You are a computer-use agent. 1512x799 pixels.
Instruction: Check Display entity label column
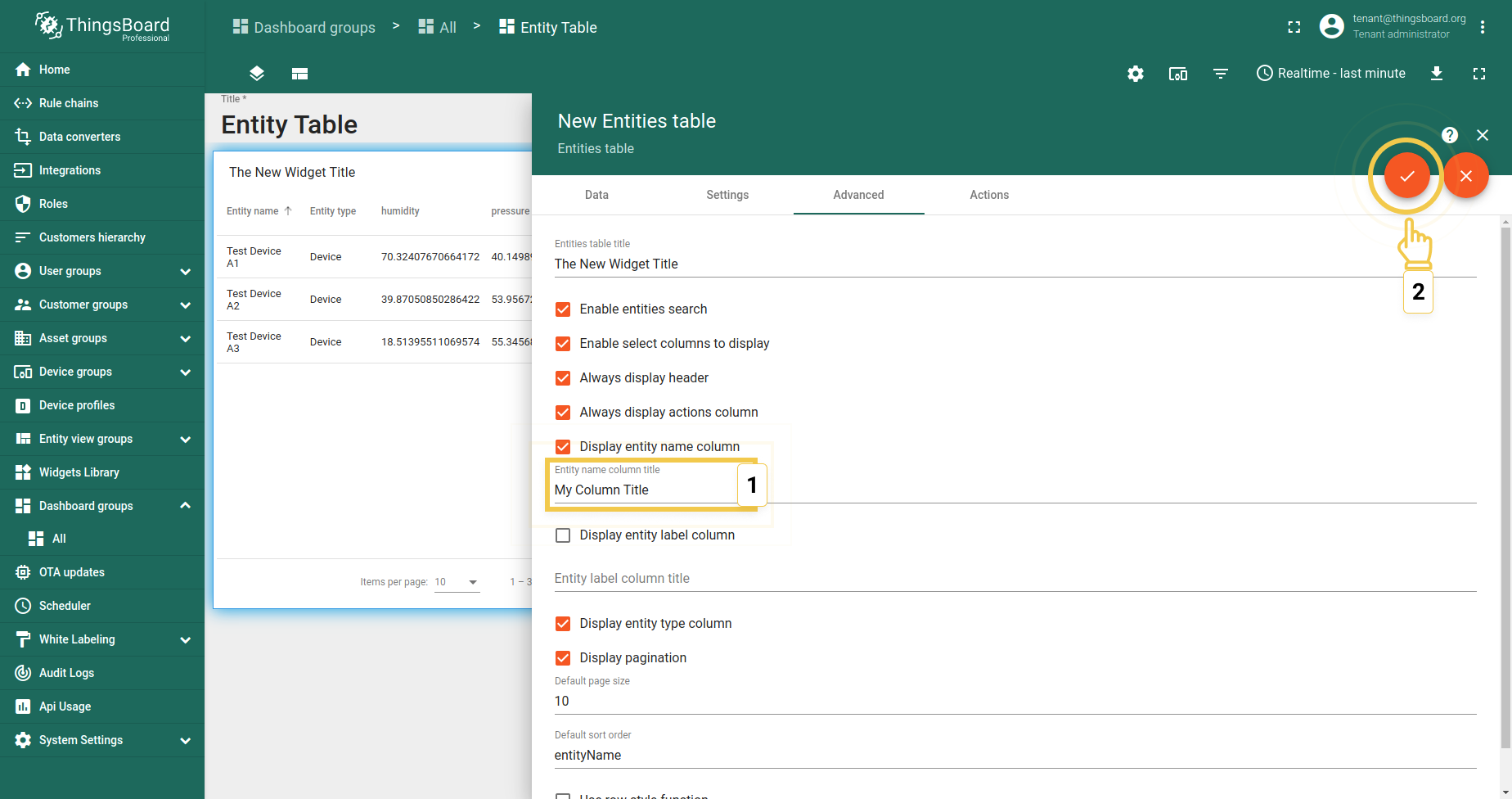tap(563, 535)
